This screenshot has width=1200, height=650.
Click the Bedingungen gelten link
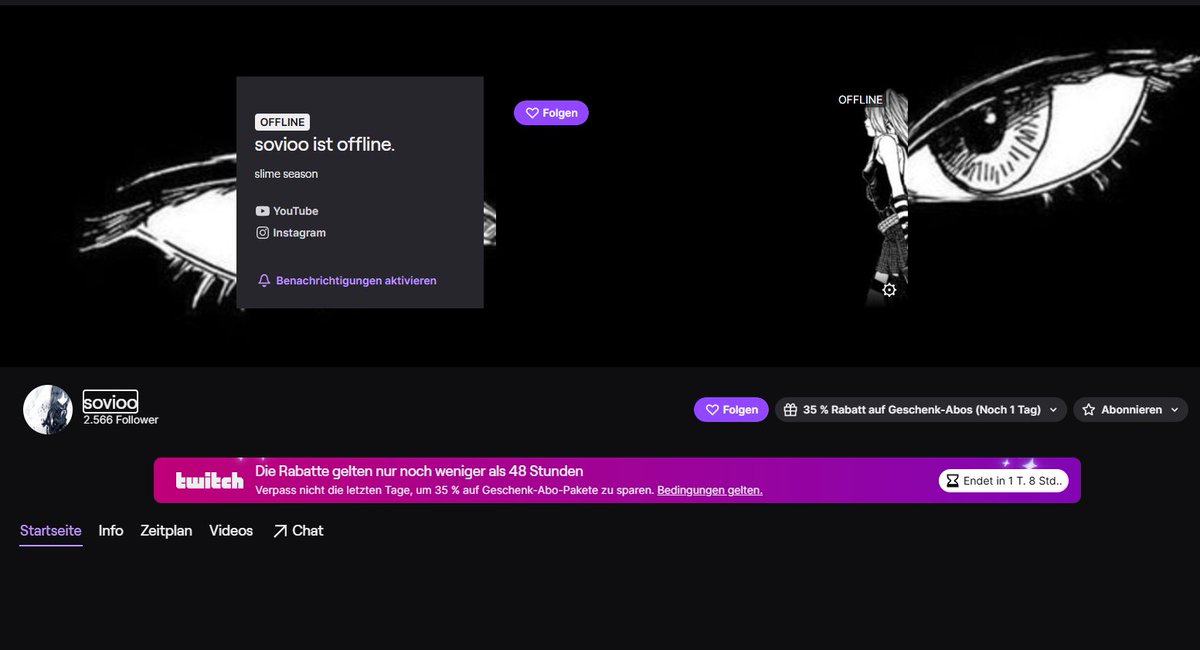pos(710,490)
